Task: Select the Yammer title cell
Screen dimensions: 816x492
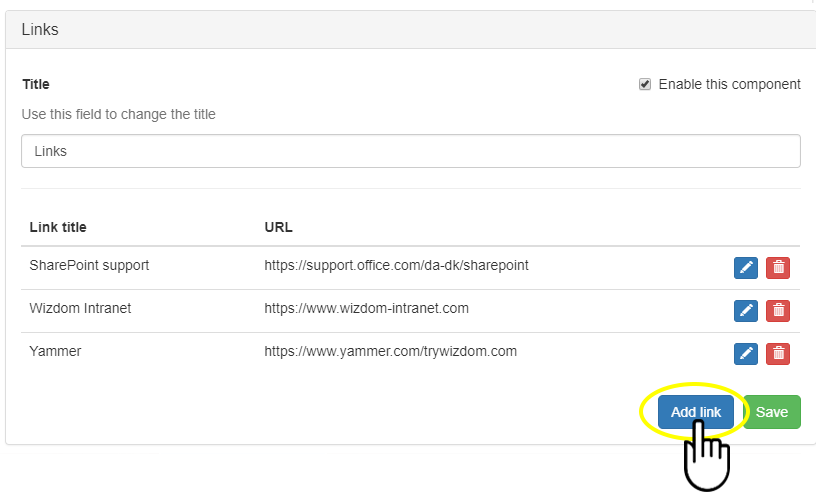Action: (54, 351)
